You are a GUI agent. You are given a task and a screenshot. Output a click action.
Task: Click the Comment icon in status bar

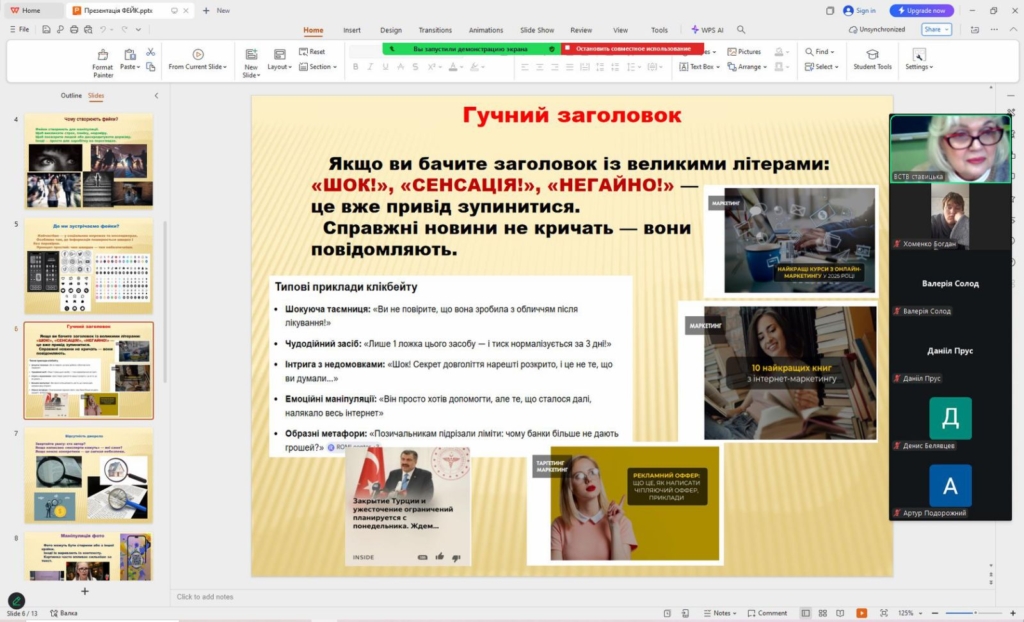pos(766,613)
